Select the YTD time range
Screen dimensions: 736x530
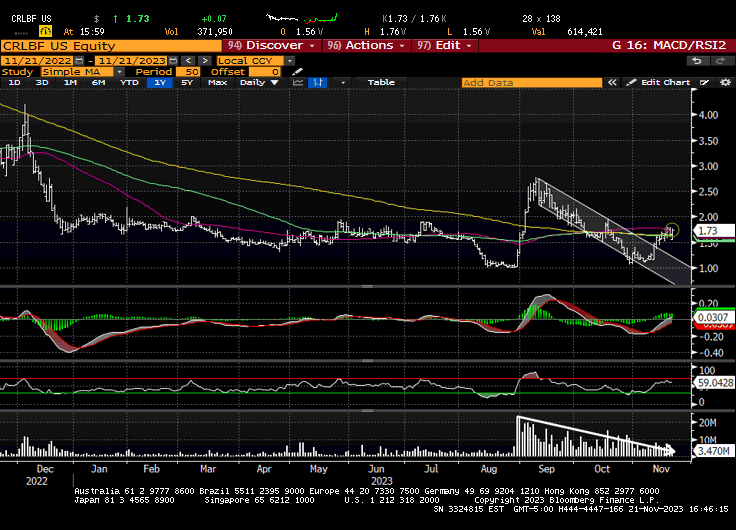tap(129, 83)
